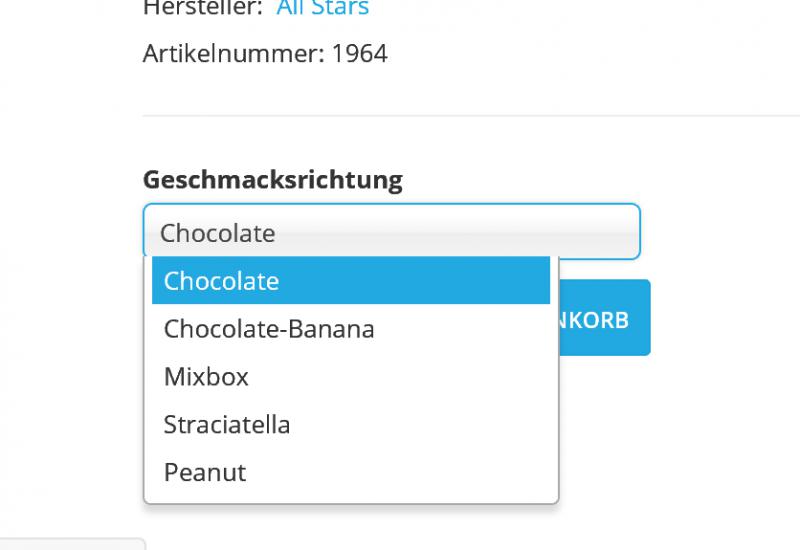Image resolution: width=800 pixels, height=550 pixels.
Task: Click the blue highlighted row's empty area
Action: click(x=415, y=281)
